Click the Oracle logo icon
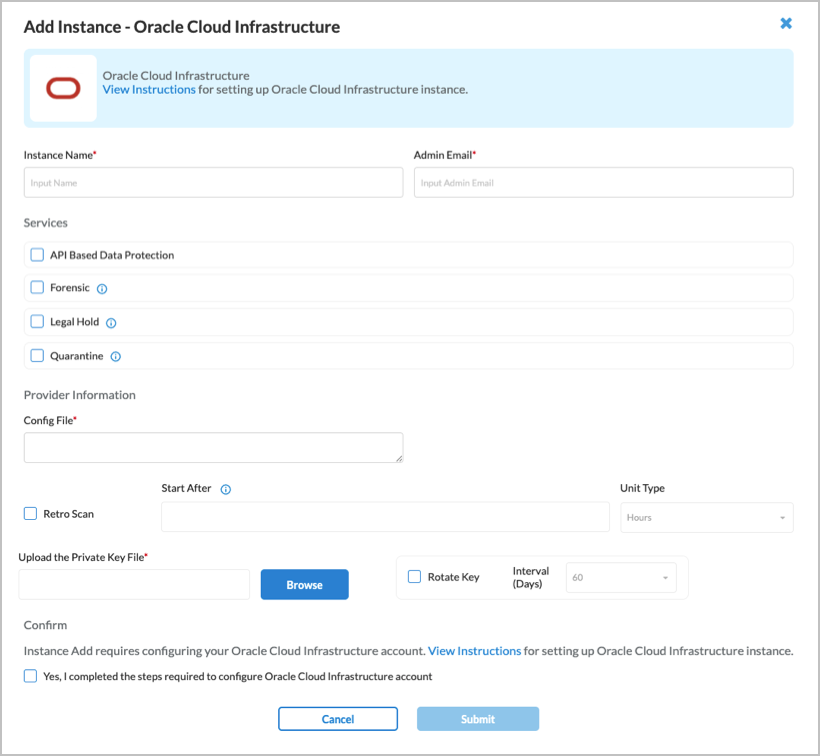 pyautogui.click(x=63, y=88)
